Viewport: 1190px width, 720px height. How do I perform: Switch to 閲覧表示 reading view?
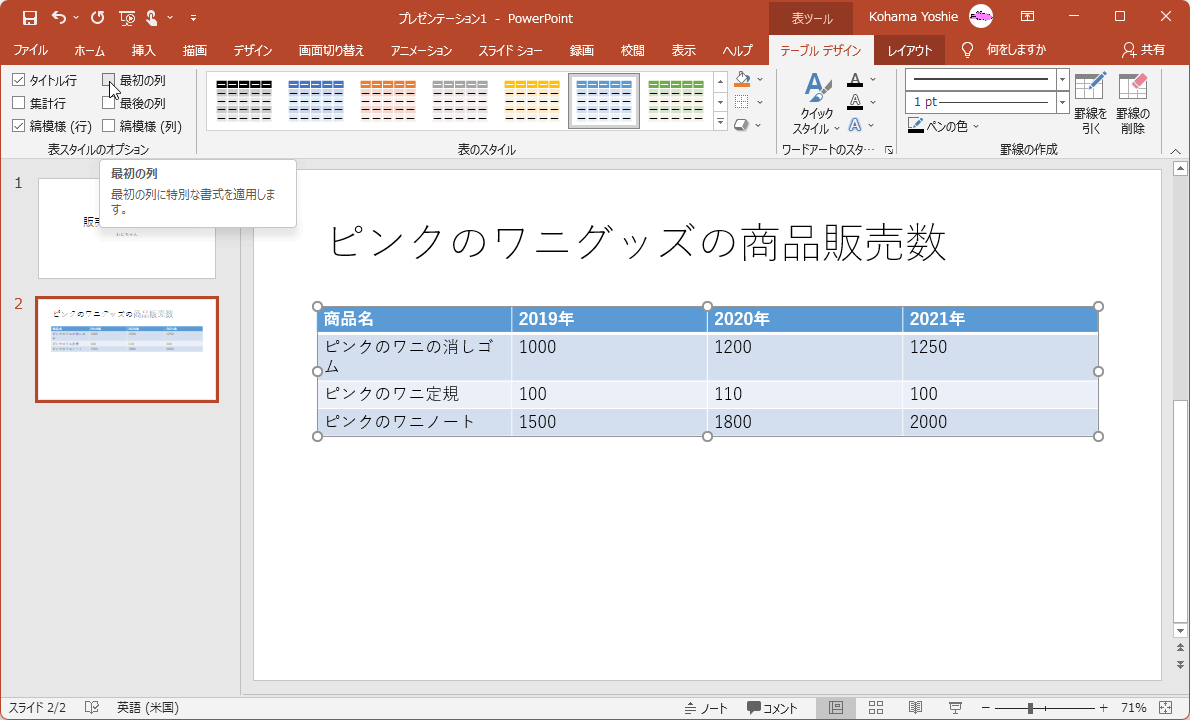pos(915,706)
